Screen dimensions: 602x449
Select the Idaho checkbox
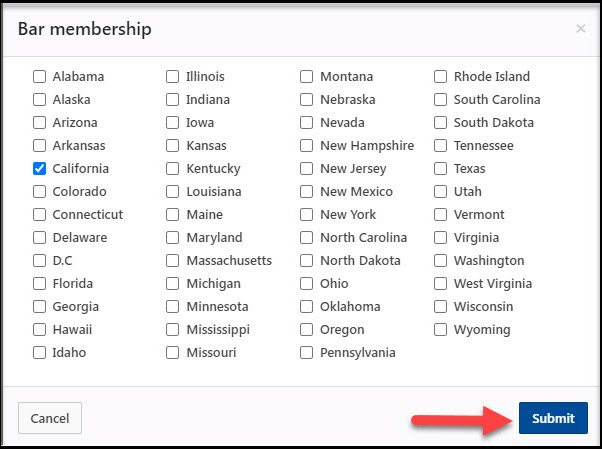click(x=40, y=353)
